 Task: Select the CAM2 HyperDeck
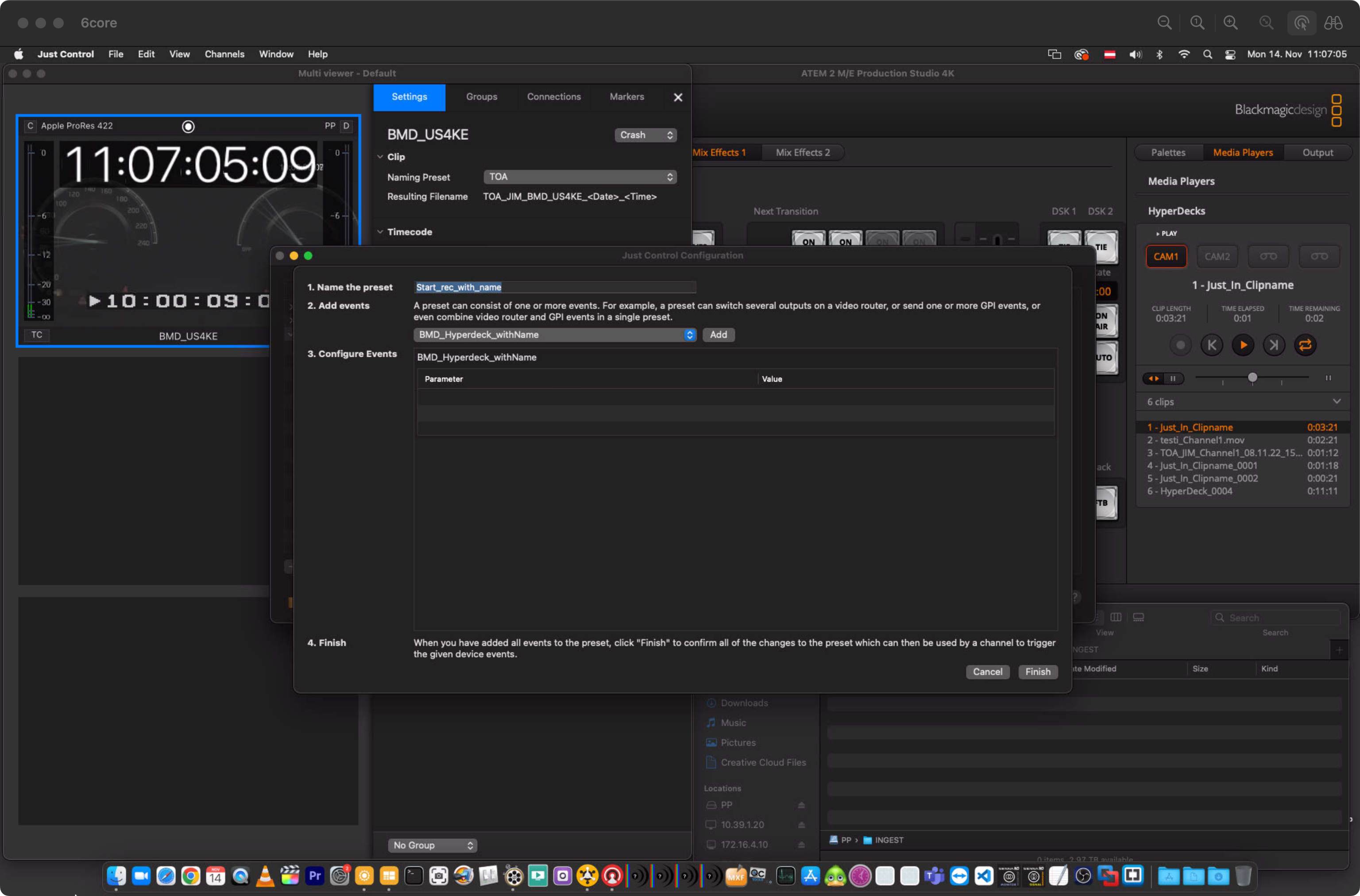(1217, 257)
